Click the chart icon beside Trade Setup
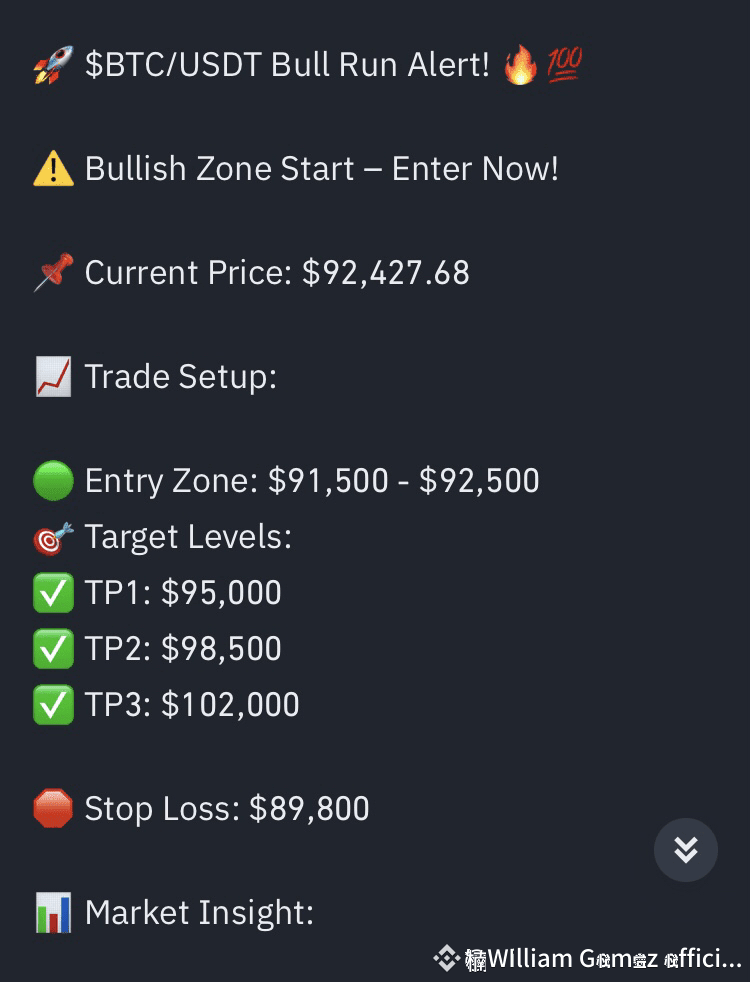Viewport: 750px width, 982px height. pyautogui.click(x=53, y=377)
